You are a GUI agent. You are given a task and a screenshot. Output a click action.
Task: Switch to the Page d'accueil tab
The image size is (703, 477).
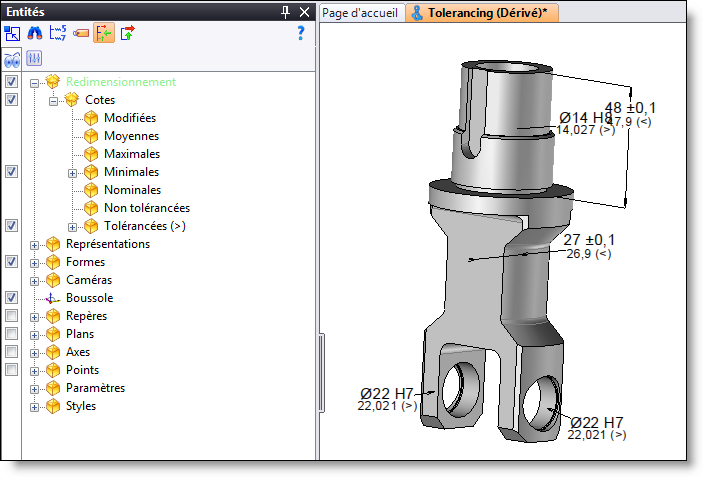[360, 13]
